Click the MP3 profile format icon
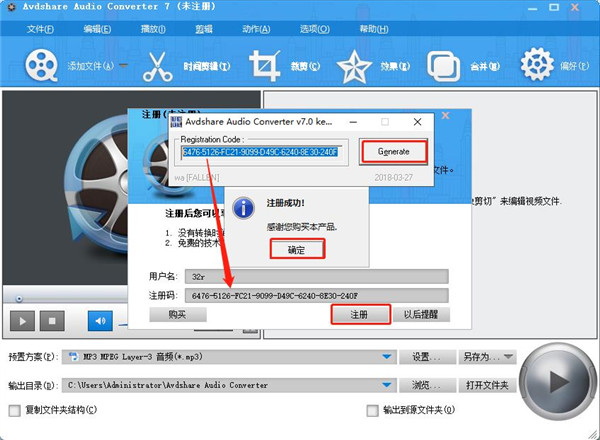 pos(73,357)
